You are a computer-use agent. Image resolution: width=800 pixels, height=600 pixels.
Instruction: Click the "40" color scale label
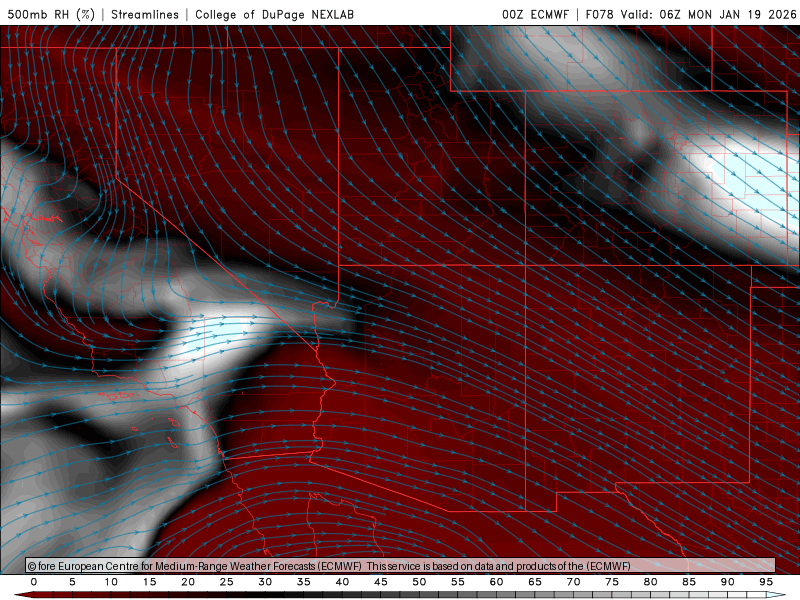pos(342,582)
